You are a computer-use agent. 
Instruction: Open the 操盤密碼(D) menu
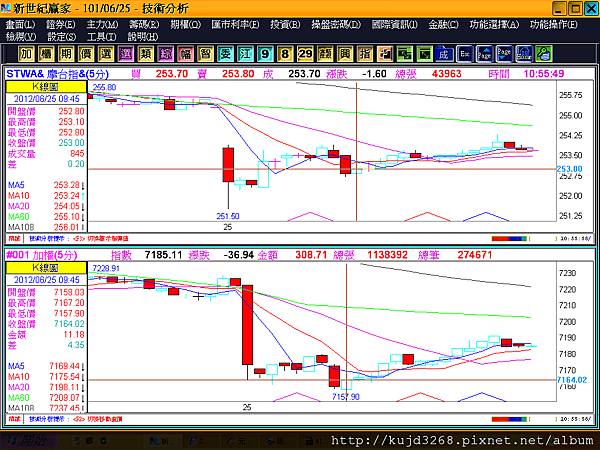336,24
